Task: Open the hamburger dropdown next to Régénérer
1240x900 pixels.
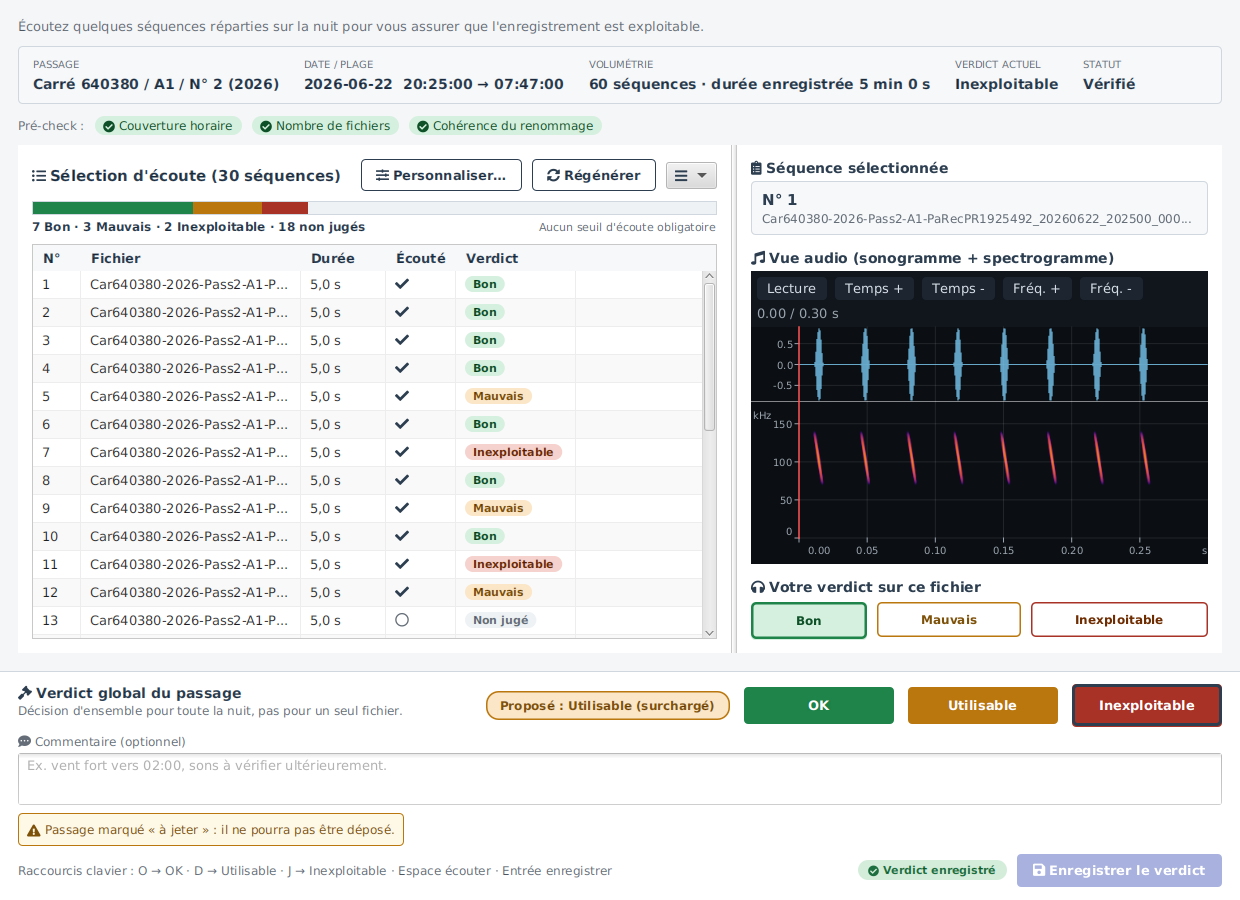Action: 691,175
